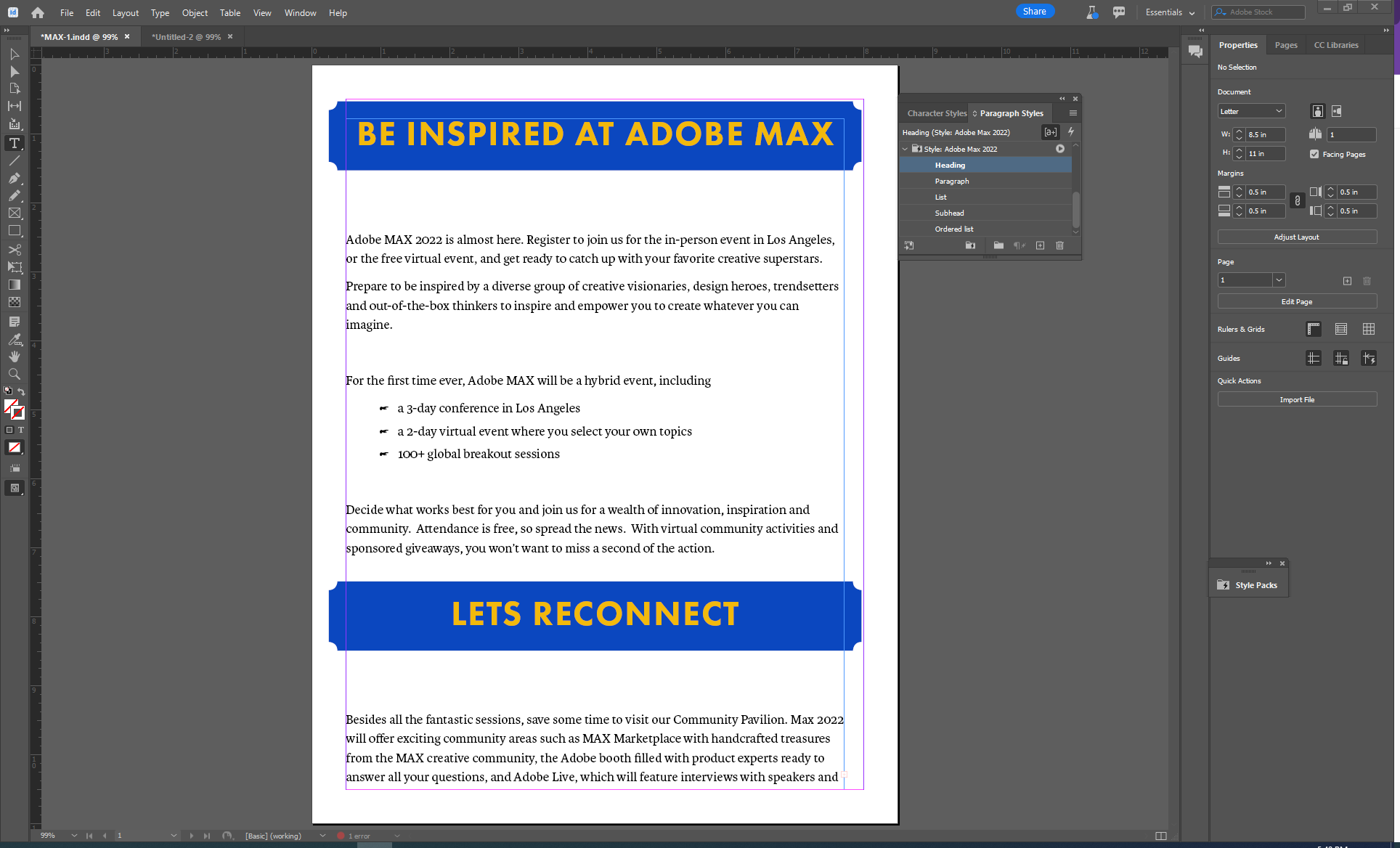
Task: Enable Smart Guides toggle
Action: point(1370,358)
